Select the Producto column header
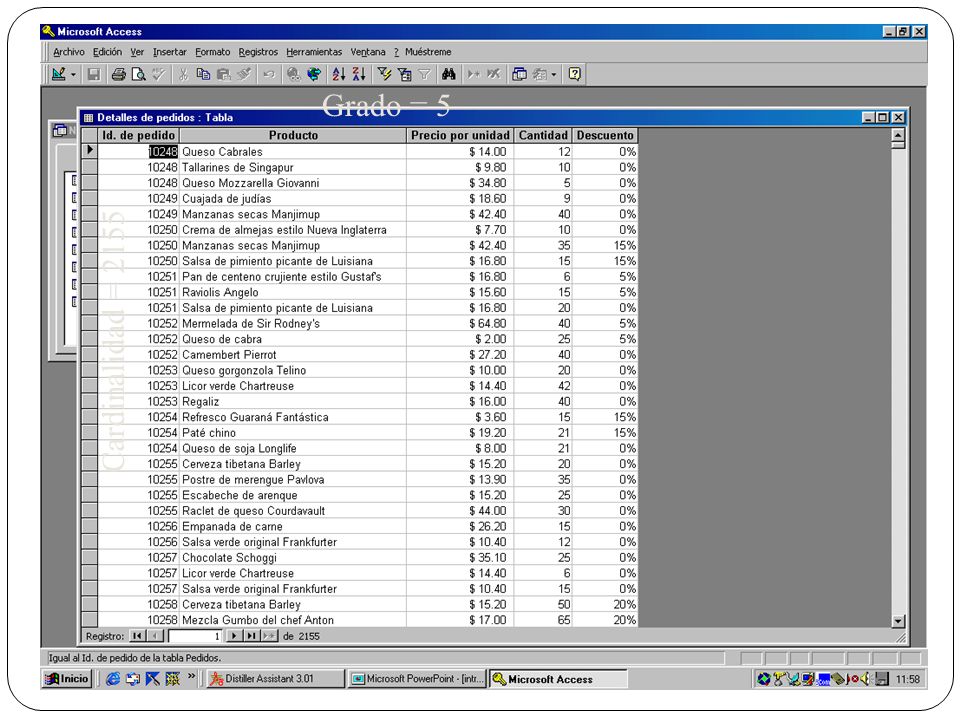Screen dimensions: 960x720 tap(293, 135)
